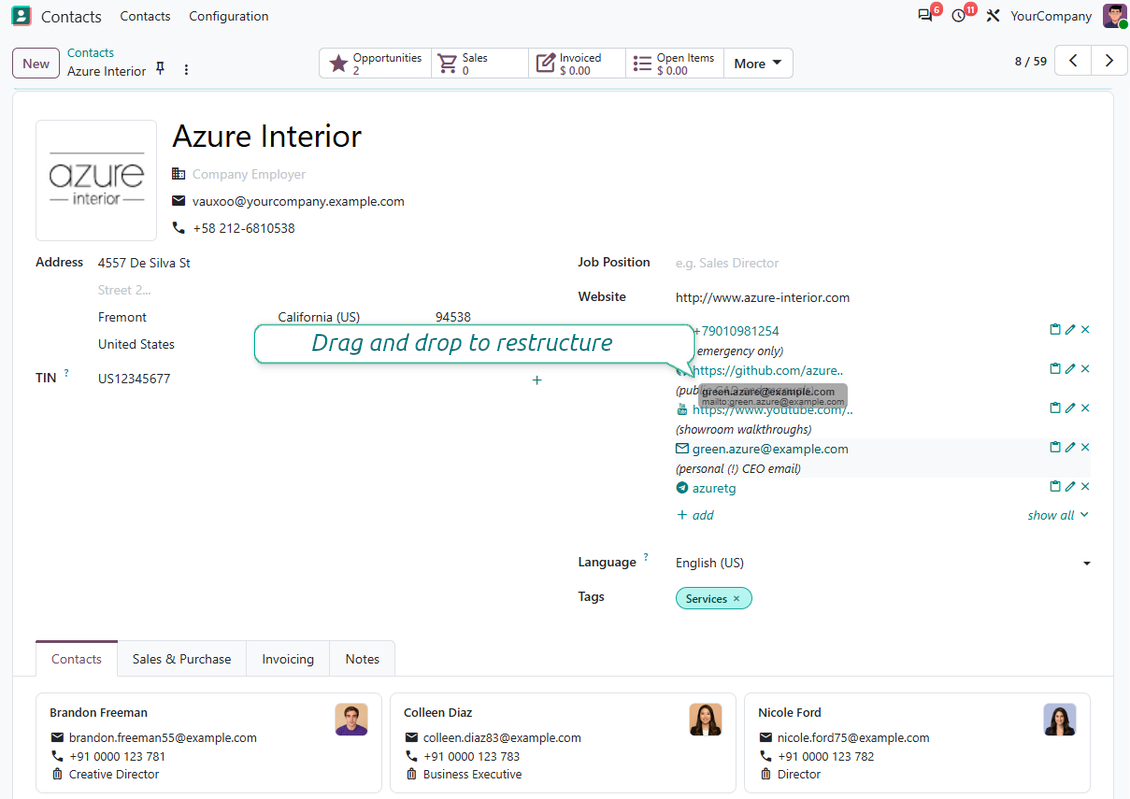Pin the Azure Interior breadcrumb

[x=161, y=68]
